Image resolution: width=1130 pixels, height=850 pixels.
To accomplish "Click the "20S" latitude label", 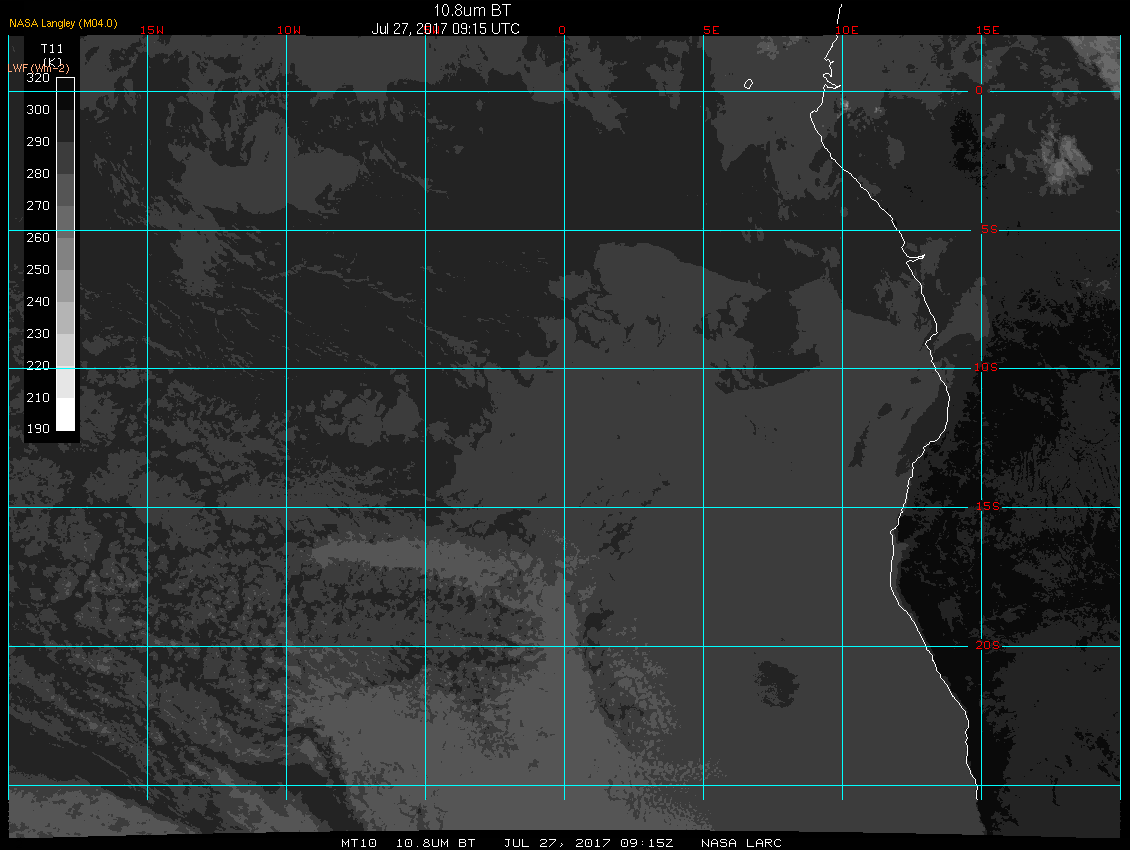I will (988, 645).
